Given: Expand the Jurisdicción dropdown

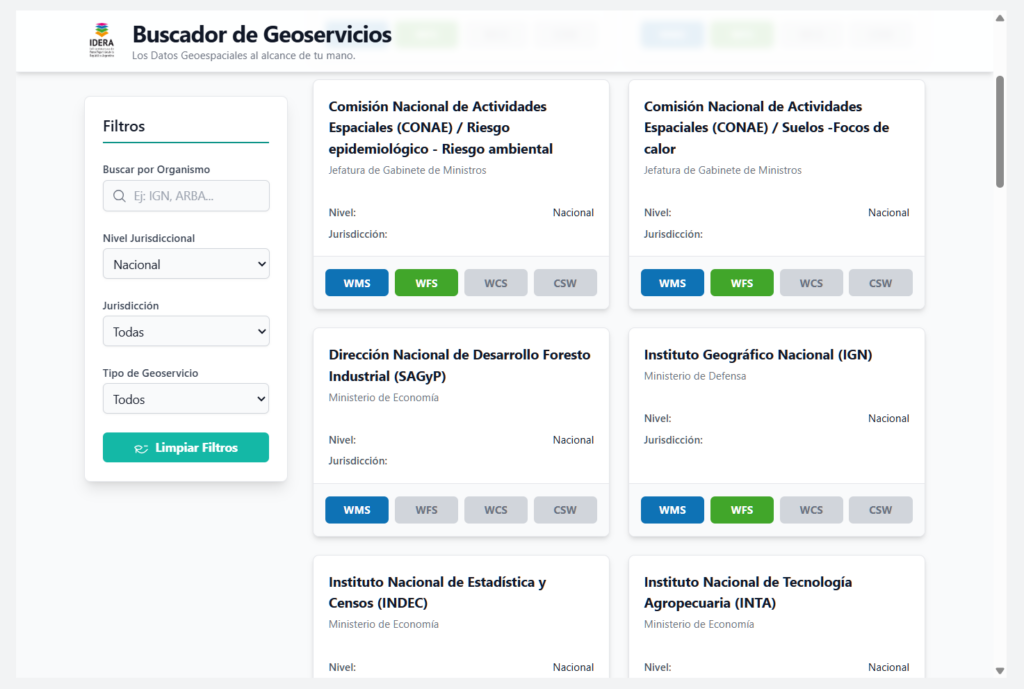Looking at the screenshot, I should tap(186, 331).
